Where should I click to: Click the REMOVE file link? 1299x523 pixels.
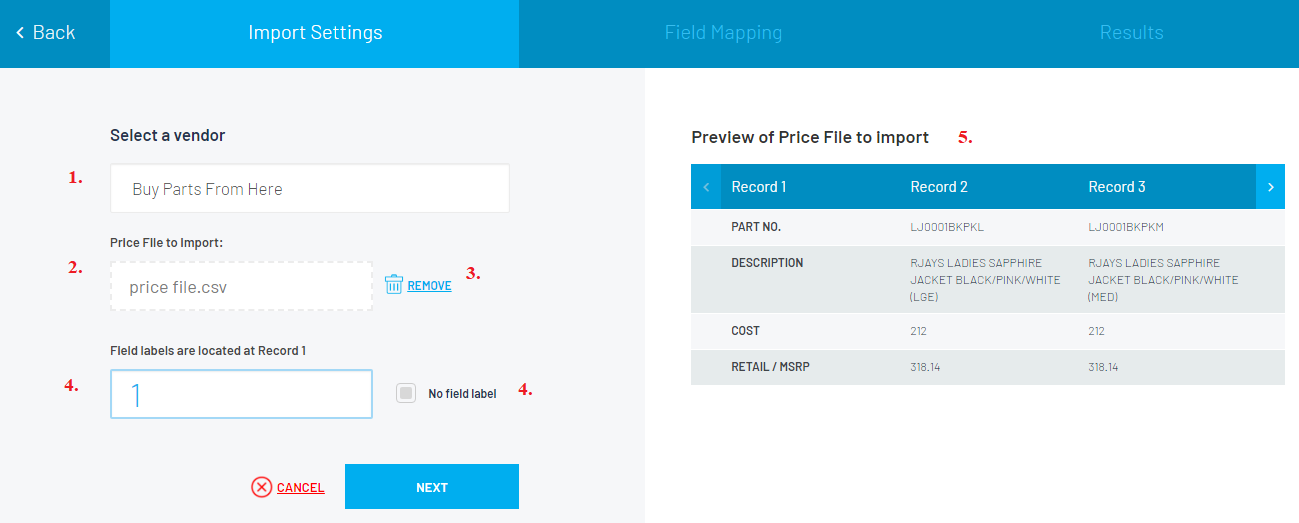click(429, 286)
